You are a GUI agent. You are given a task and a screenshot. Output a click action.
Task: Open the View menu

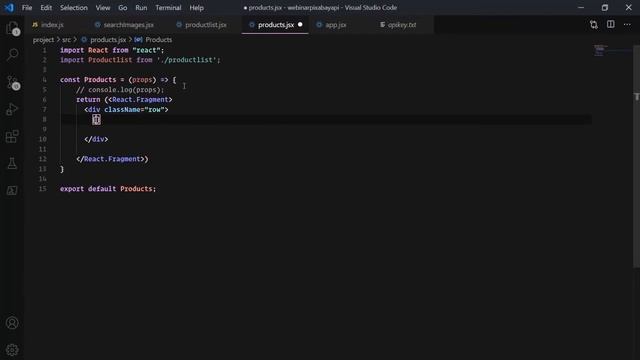coord(103,7)
